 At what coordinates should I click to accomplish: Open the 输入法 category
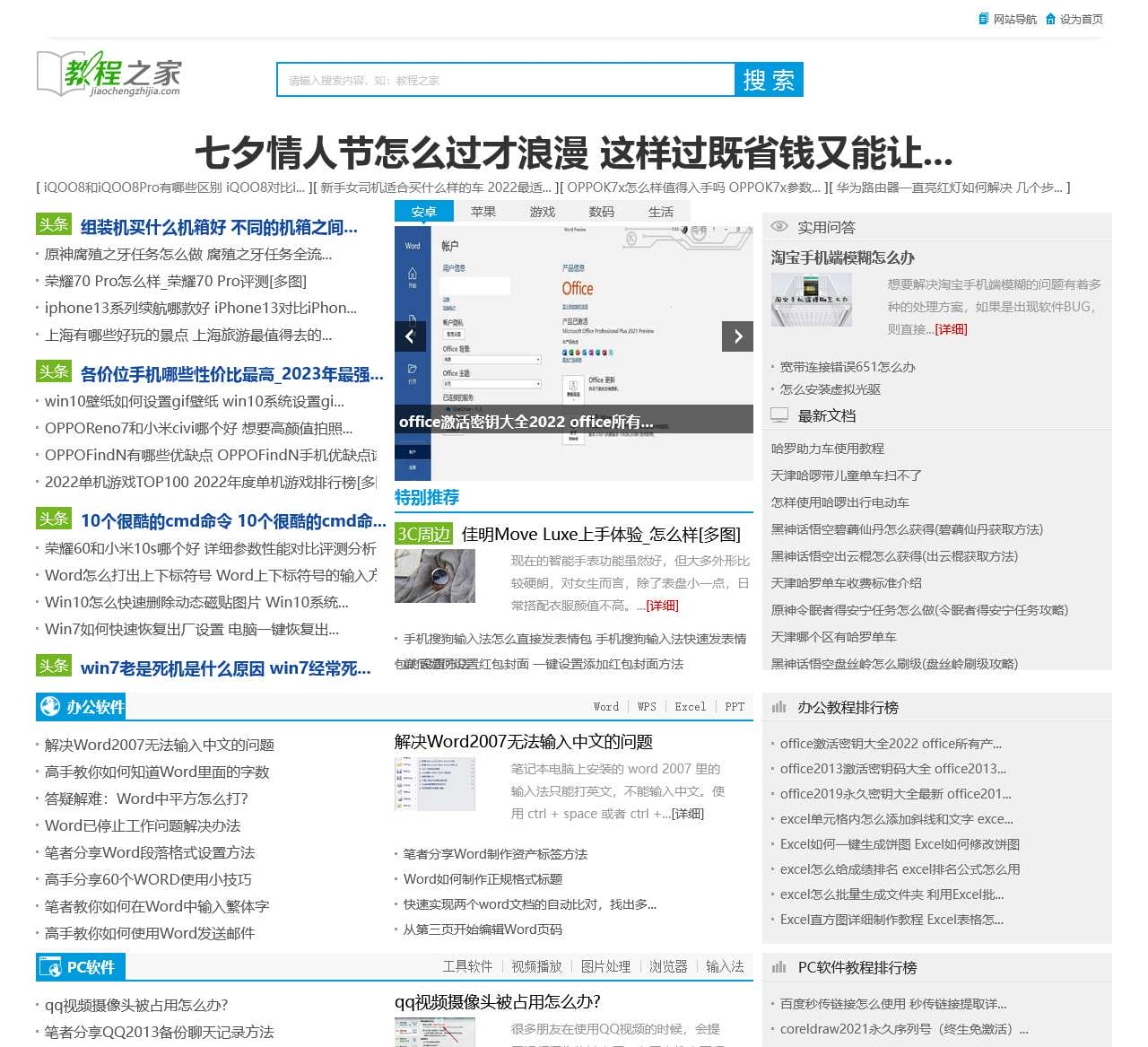click(725, 966)
